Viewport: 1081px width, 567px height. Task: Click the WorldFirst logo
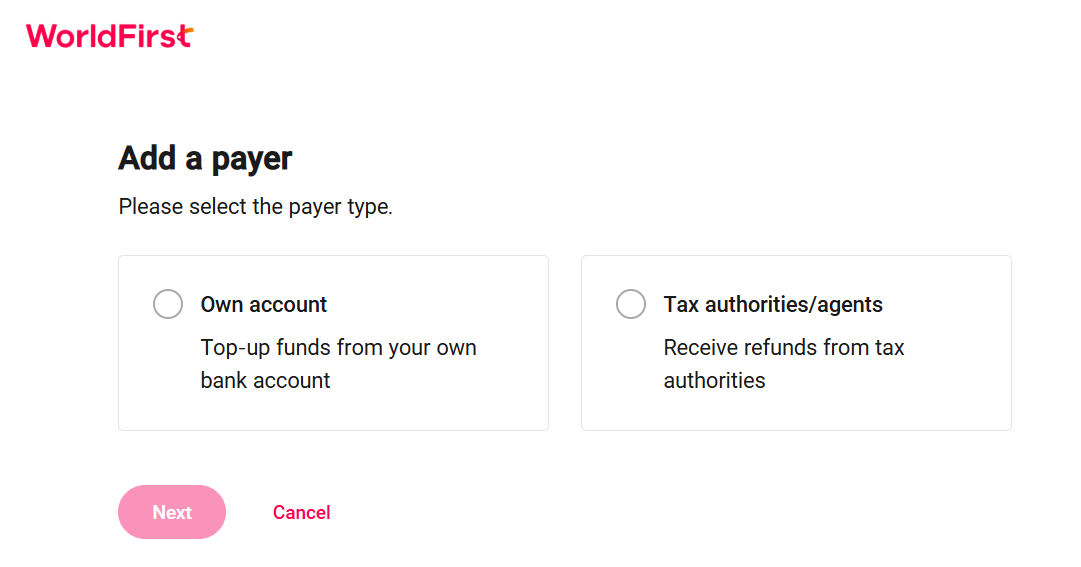tap(110, 36)
